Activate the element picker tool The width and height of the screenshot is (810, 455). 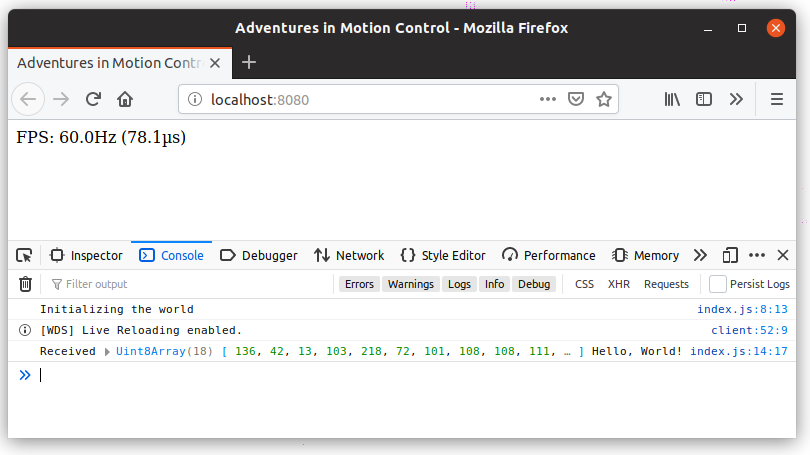(24, 255)
